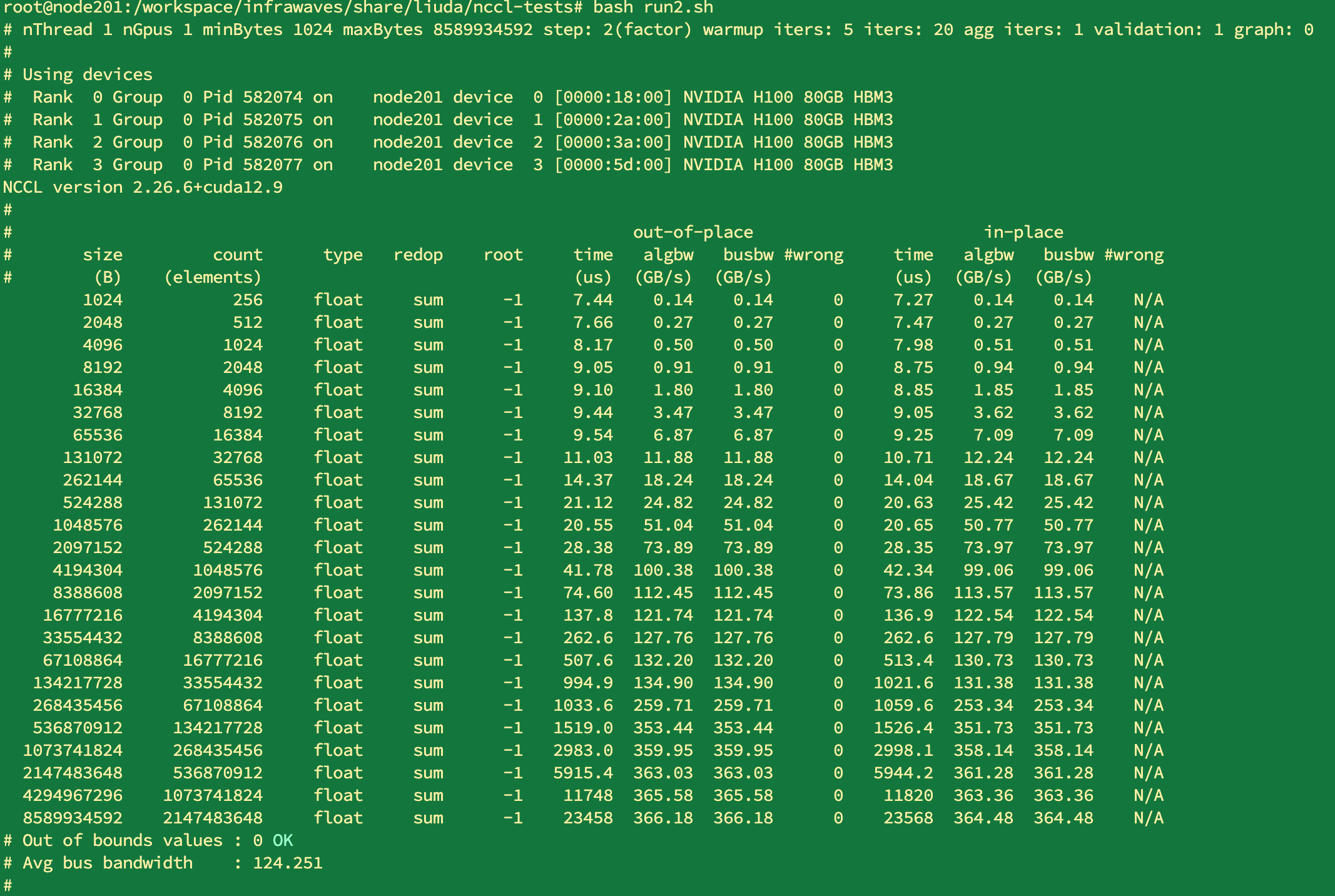Click the 'size' column header
Viewport: 1335px width, 896px height.
(x=103, y=255)
